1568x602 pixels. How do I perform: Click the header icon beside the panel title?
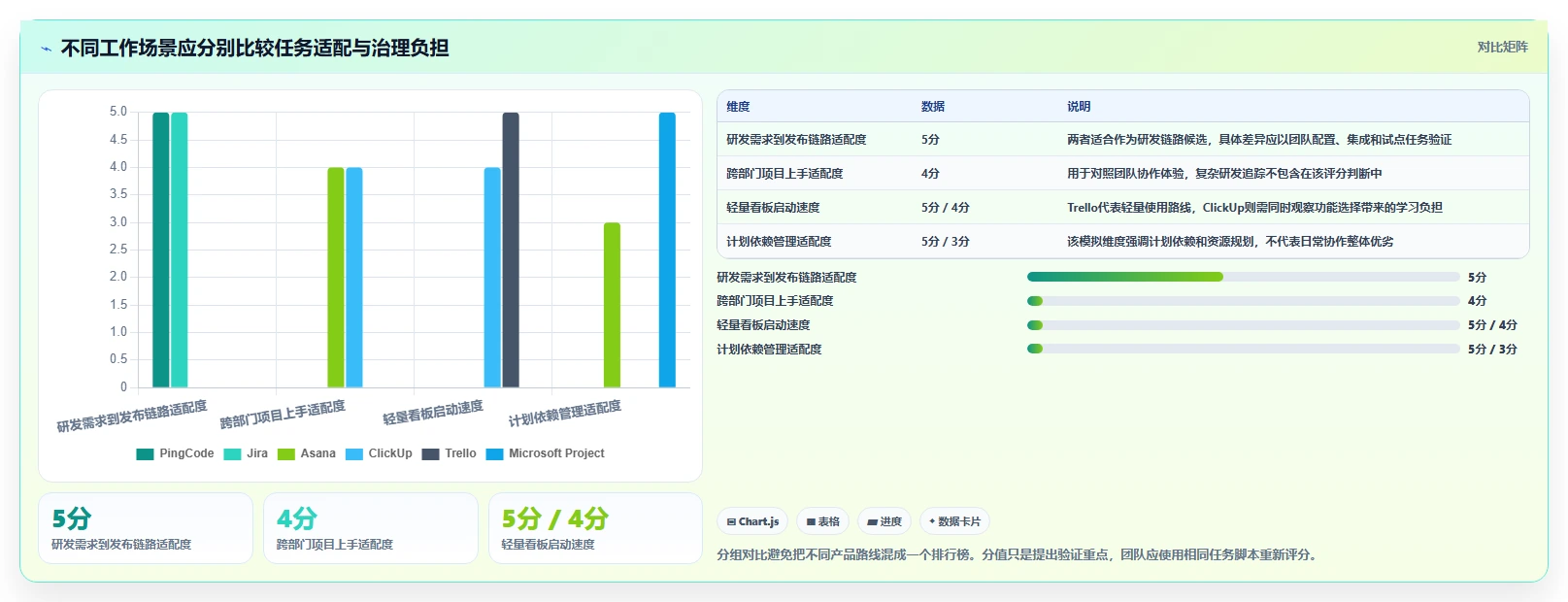[47, 49]
